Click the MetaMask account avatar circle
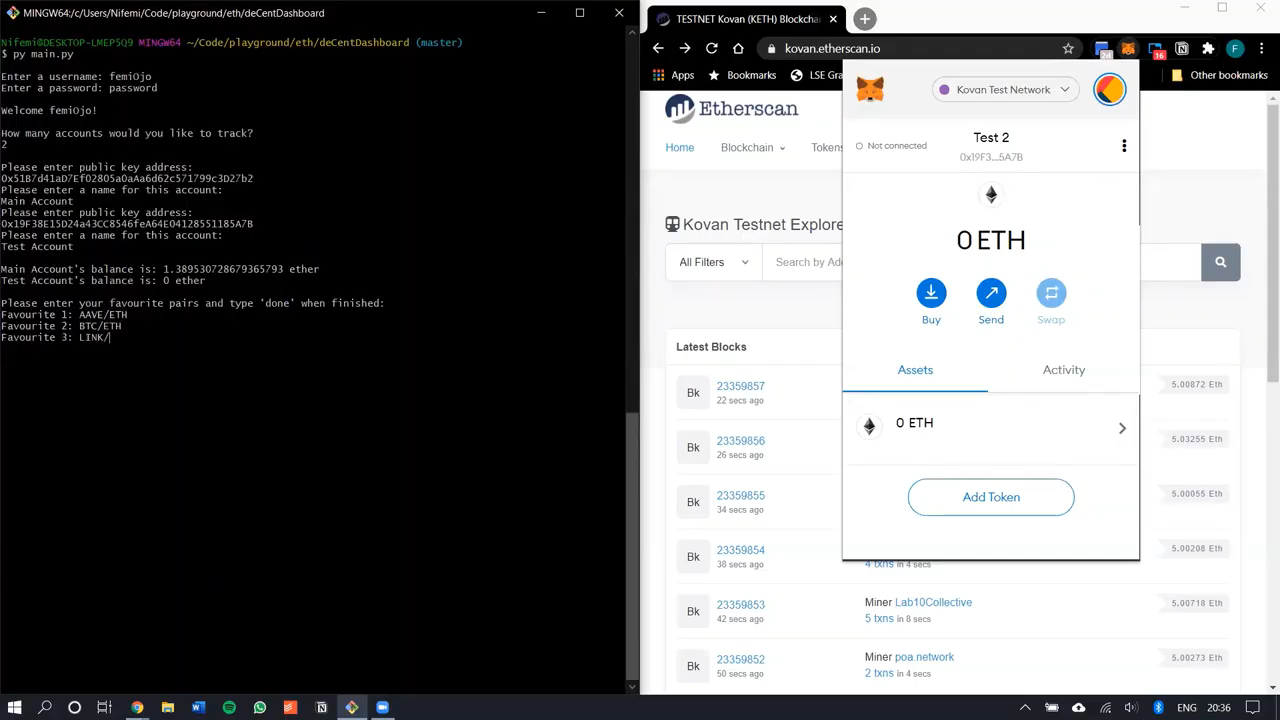The width and height of the screenshot is (1280, 720). 1109,89
